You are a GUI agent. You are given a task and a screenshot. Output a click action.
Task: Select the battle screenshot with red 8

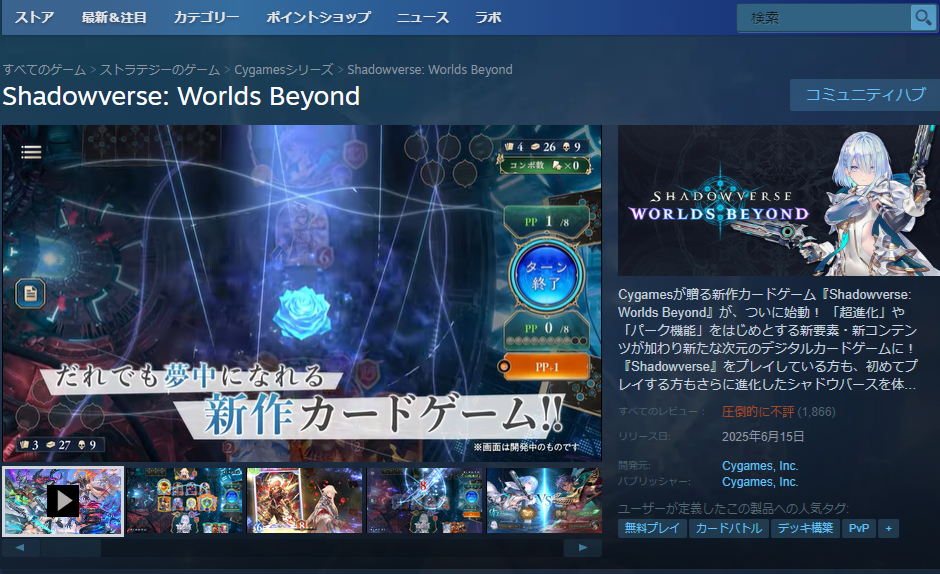click(x=424, y=501)
